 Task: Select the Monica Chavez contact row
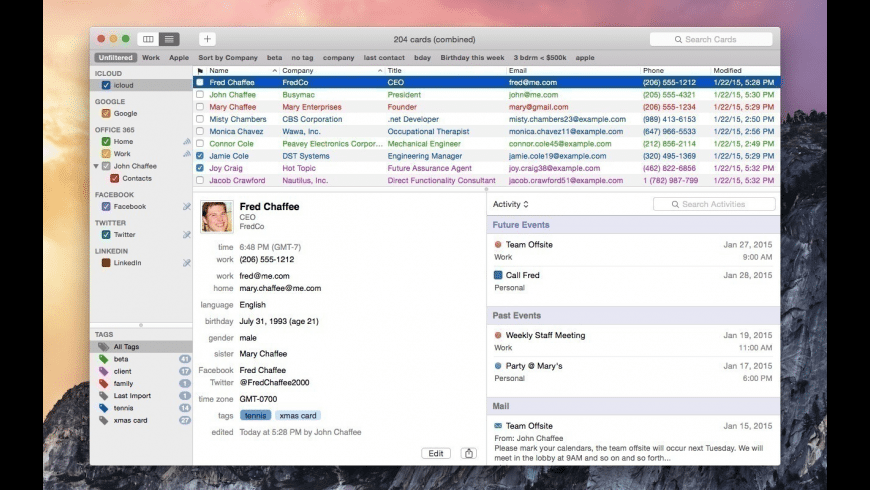(x=487, y=132)
